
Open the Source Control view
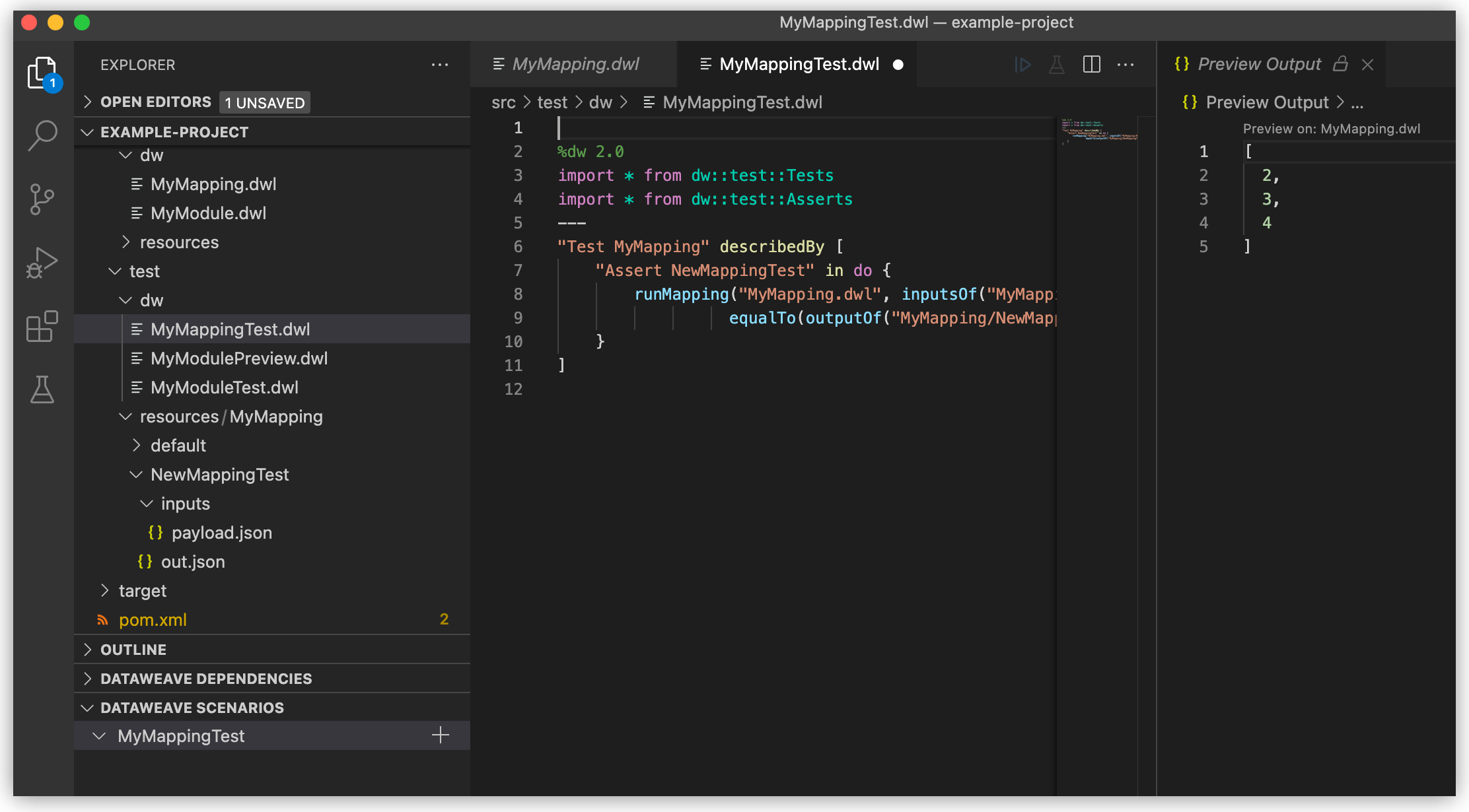tap(42, 198)
